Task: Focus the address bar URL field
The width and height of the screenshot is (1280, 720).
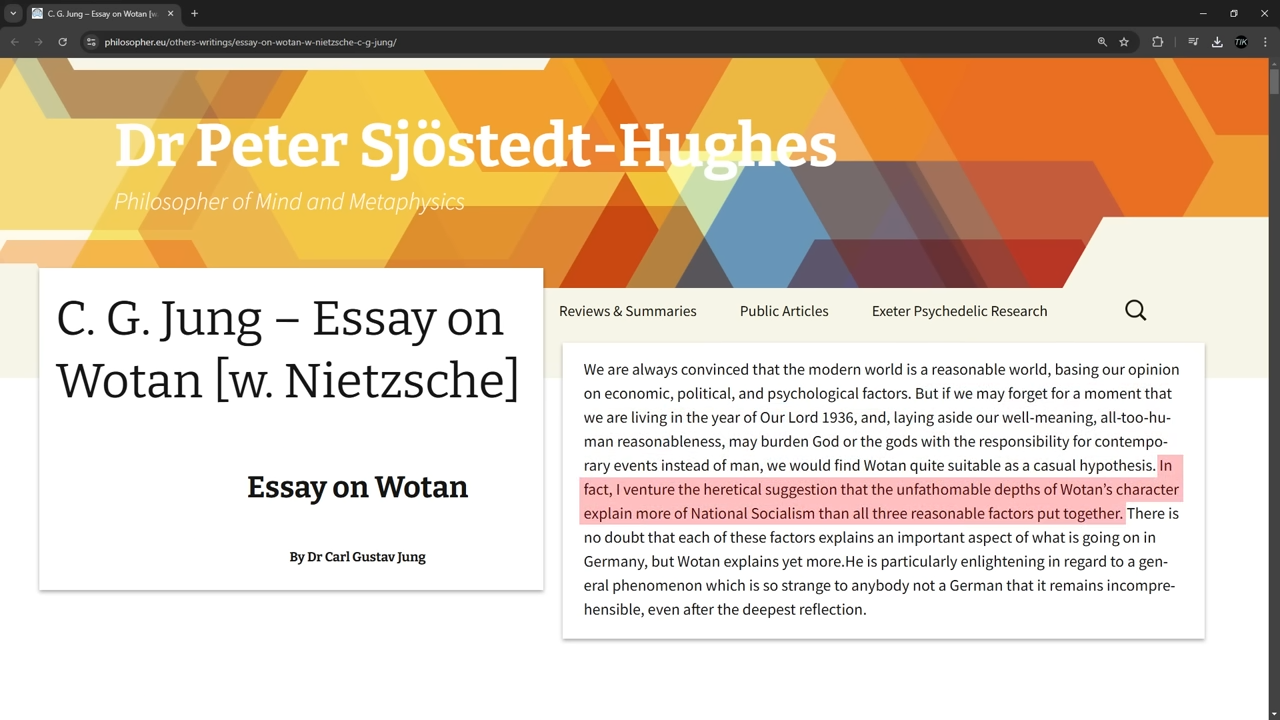Action: [590, 42]
